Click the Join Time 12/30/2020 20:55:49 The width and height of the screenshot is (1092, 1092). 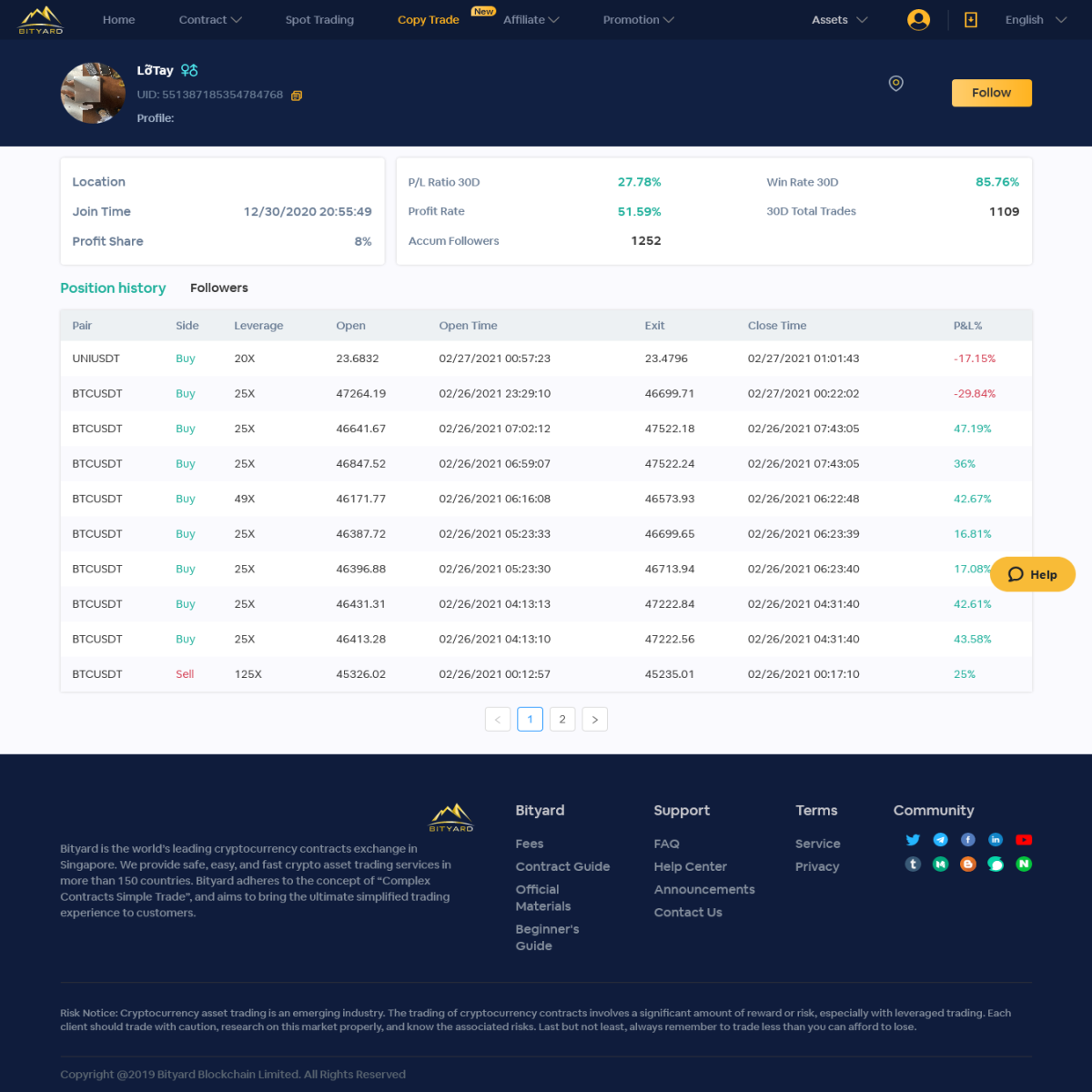pyautogui.click(x=308, y=211)
